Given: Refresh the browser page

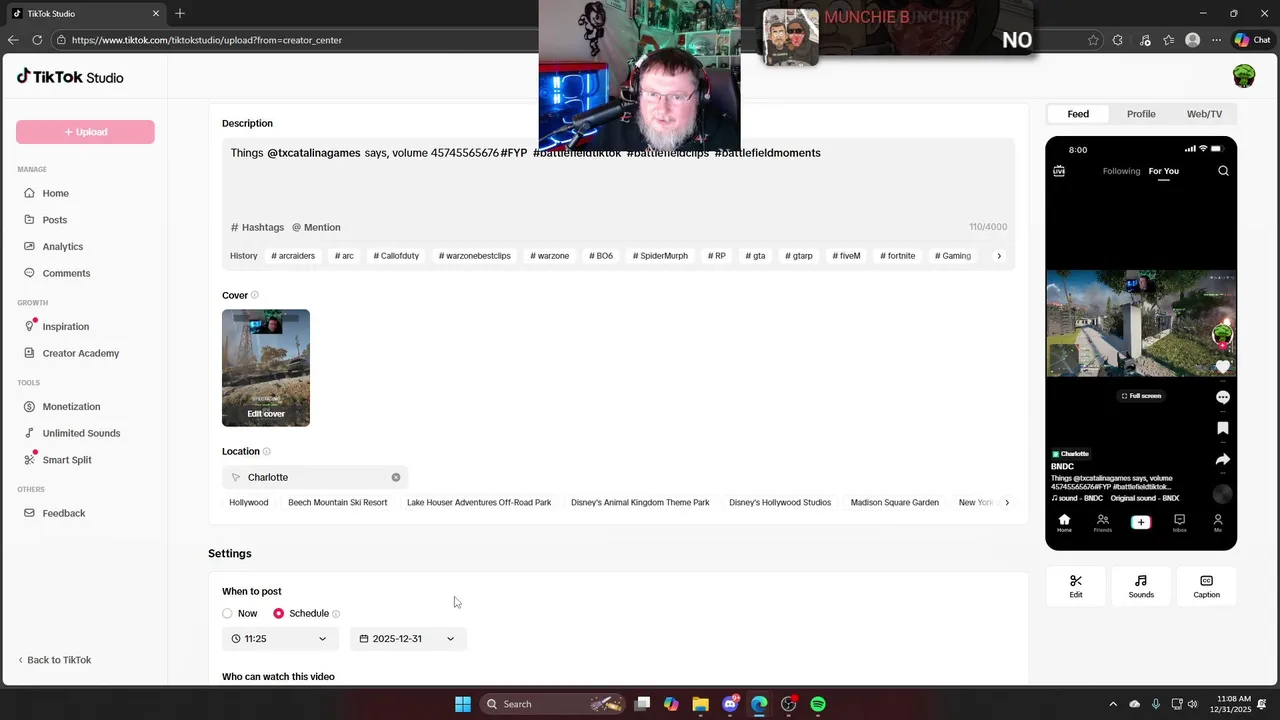Looking at the screenshot, I should coord(37,40).
